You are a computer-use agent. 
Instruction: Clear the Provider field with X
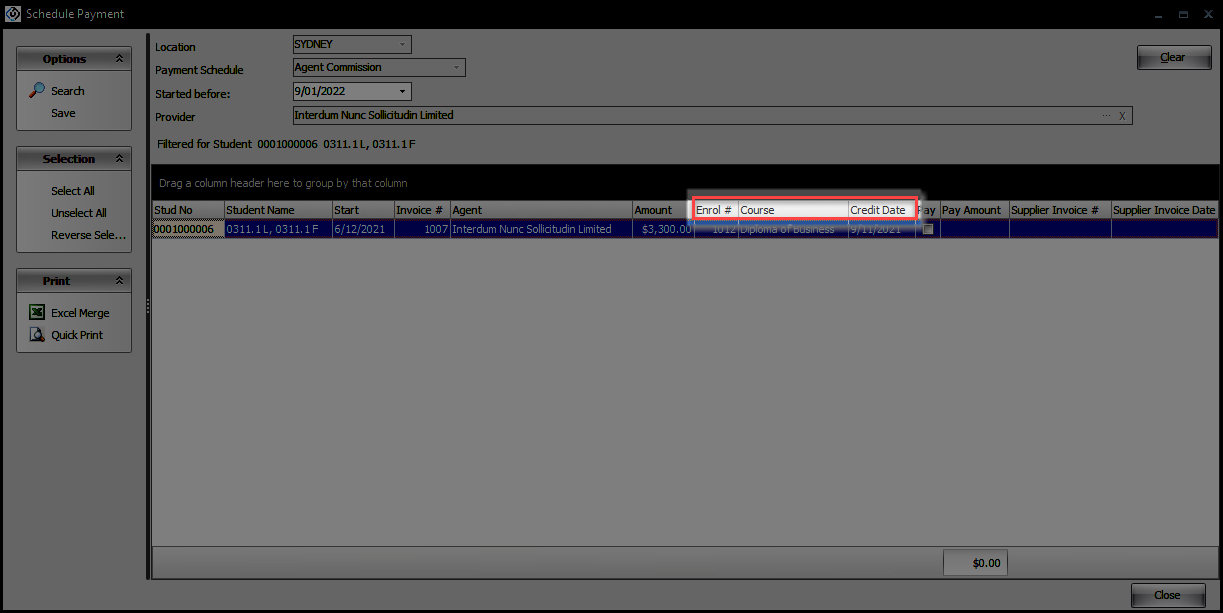(x=1122, y=116)
